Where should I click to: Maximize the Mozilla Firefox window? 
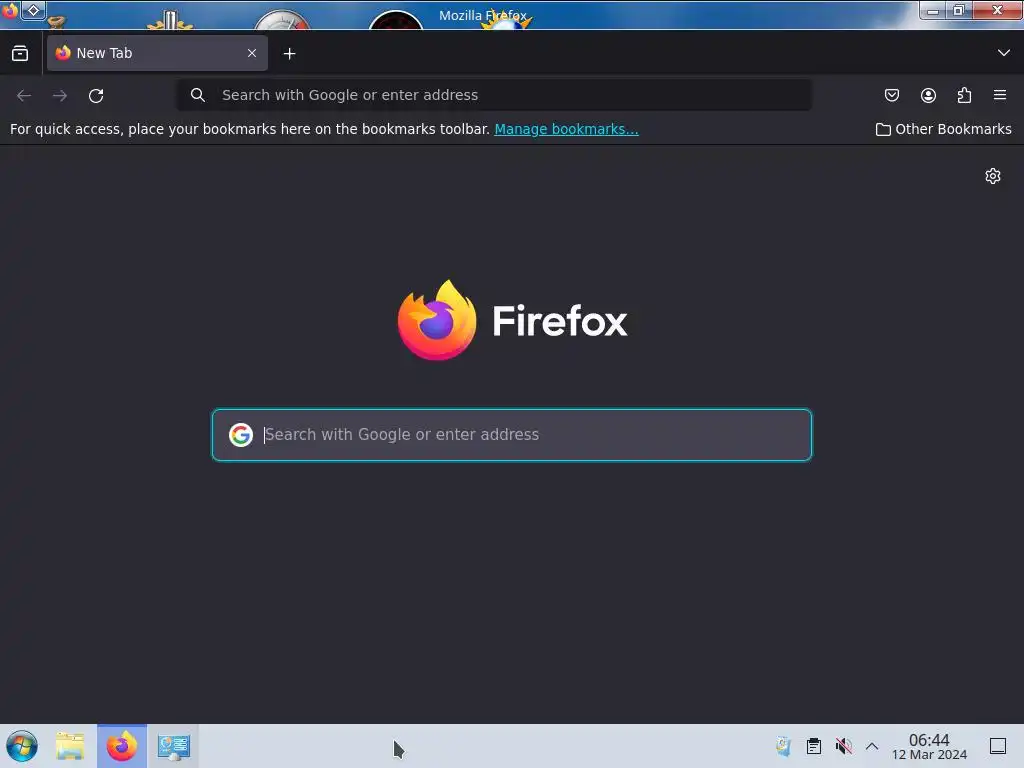(x=959, y=10)
